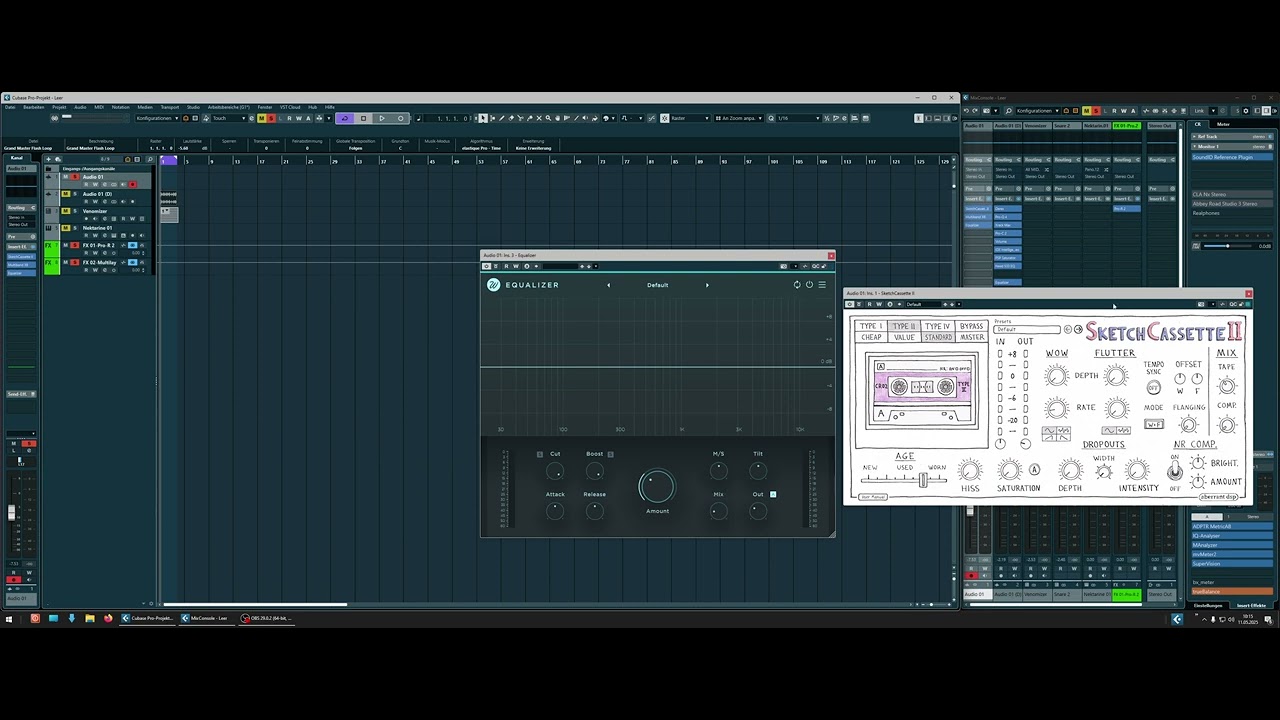Open OBS in the Windows taskbar

click(x=266, y=618)
